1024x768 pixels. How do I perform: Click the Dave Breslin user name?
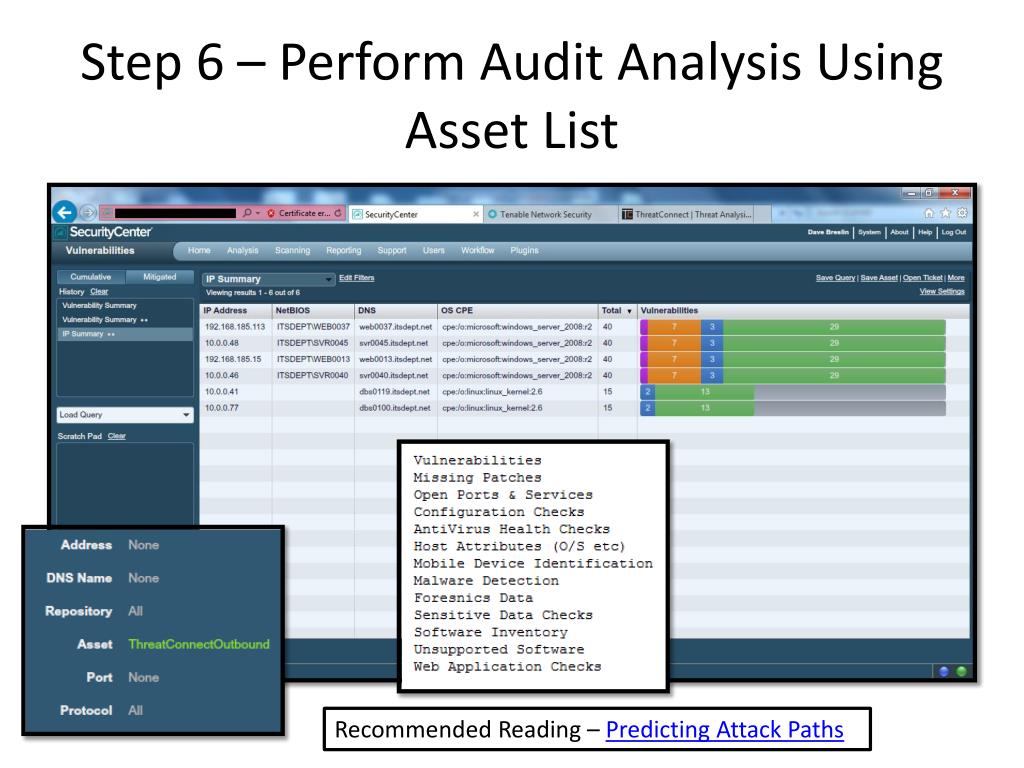coord(828,232)
